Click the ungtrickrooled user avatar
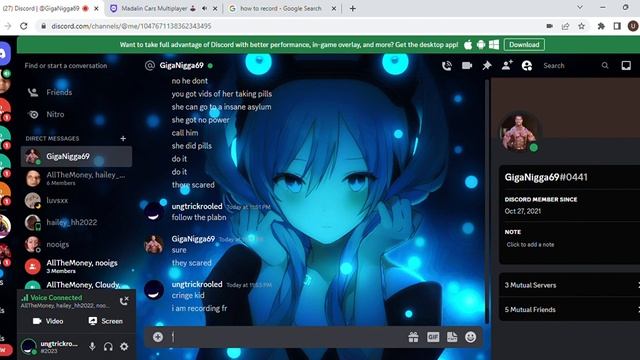Image resolution: width=640 pixels, height=360 pixels. (29, 347)
